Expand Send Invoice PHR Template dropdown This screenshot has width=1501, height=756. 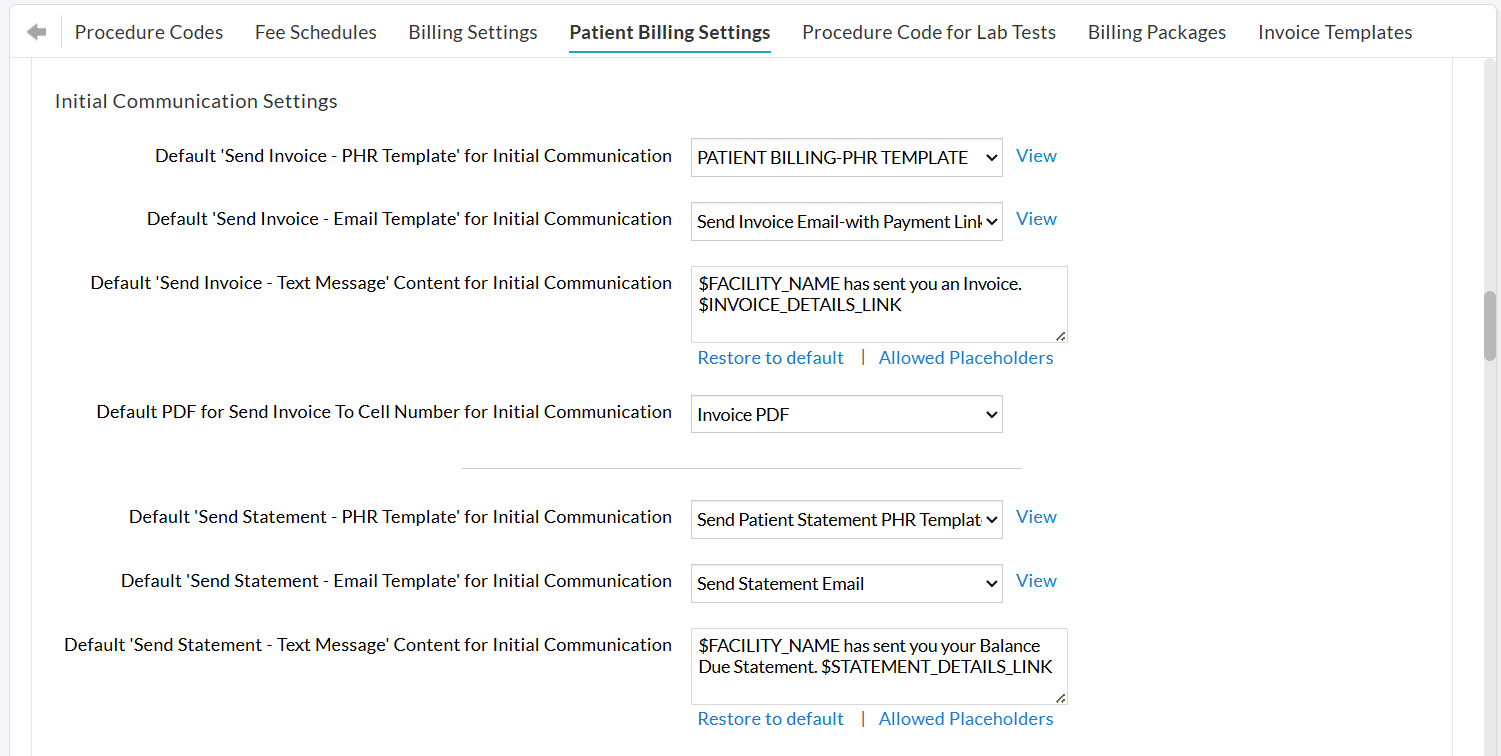click(846, 157)
